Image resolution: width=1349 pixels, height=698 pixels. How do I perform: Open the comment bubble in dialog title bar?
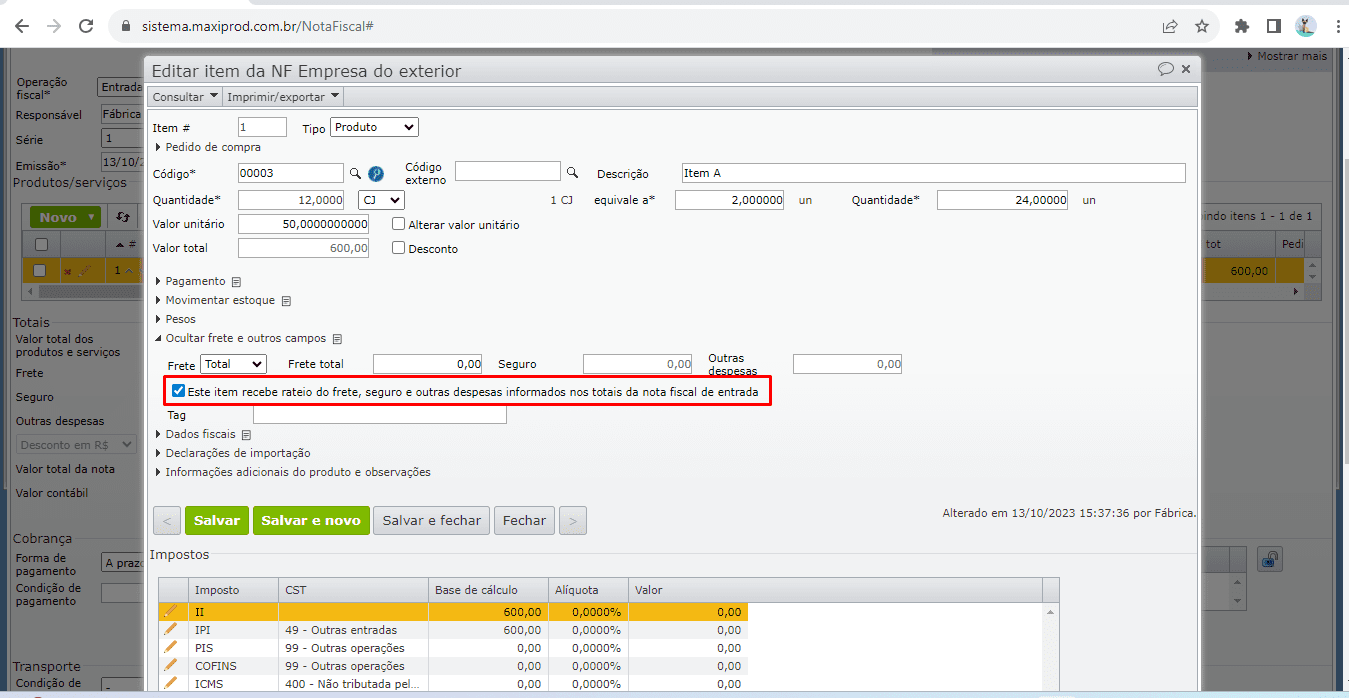click(x=1165, y=69)
